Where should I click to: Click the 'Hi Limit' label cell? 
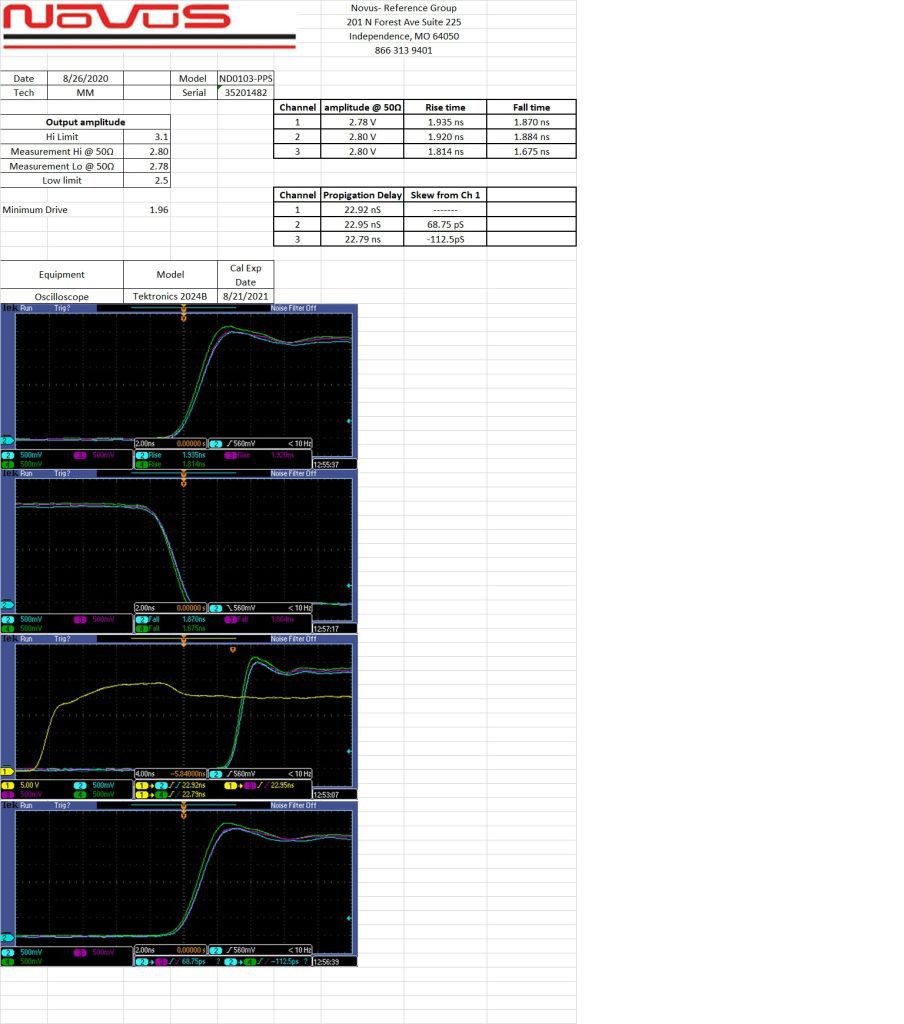(62, 136)
